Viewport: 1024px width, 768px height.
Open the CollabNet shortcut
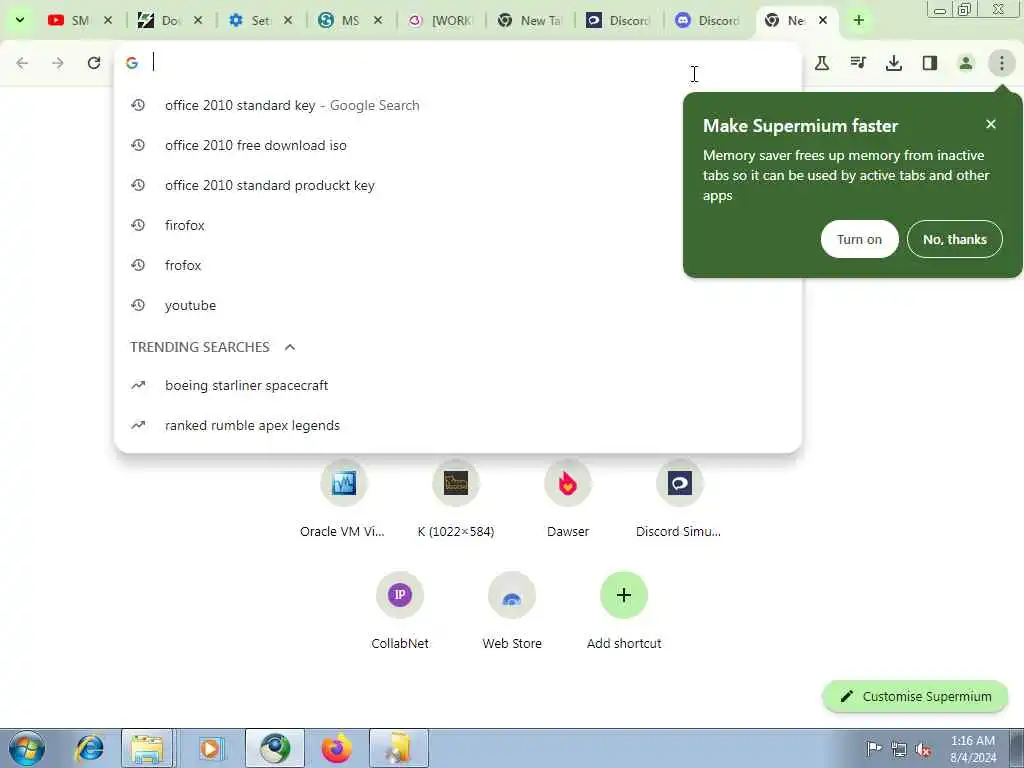coord(400,612)
